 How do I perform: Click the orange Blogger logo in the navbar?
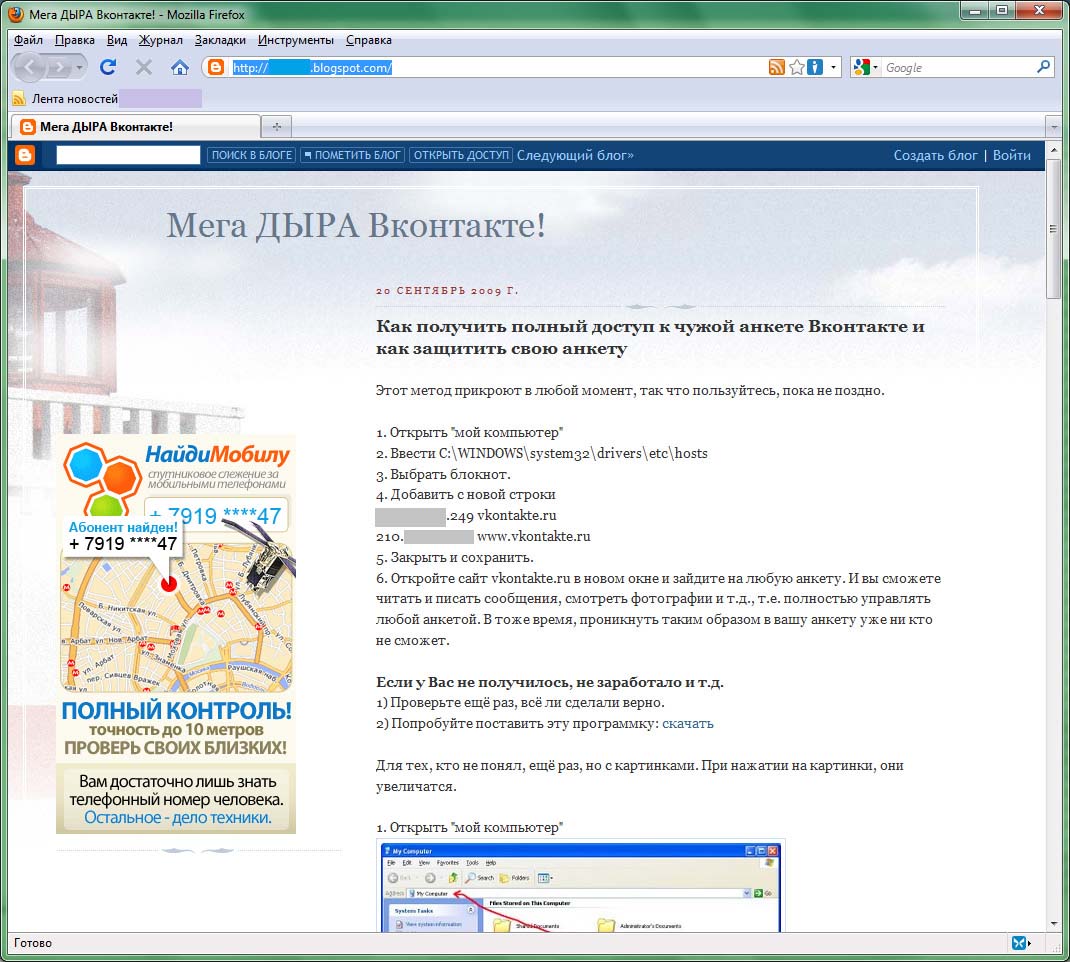point(25,155)
